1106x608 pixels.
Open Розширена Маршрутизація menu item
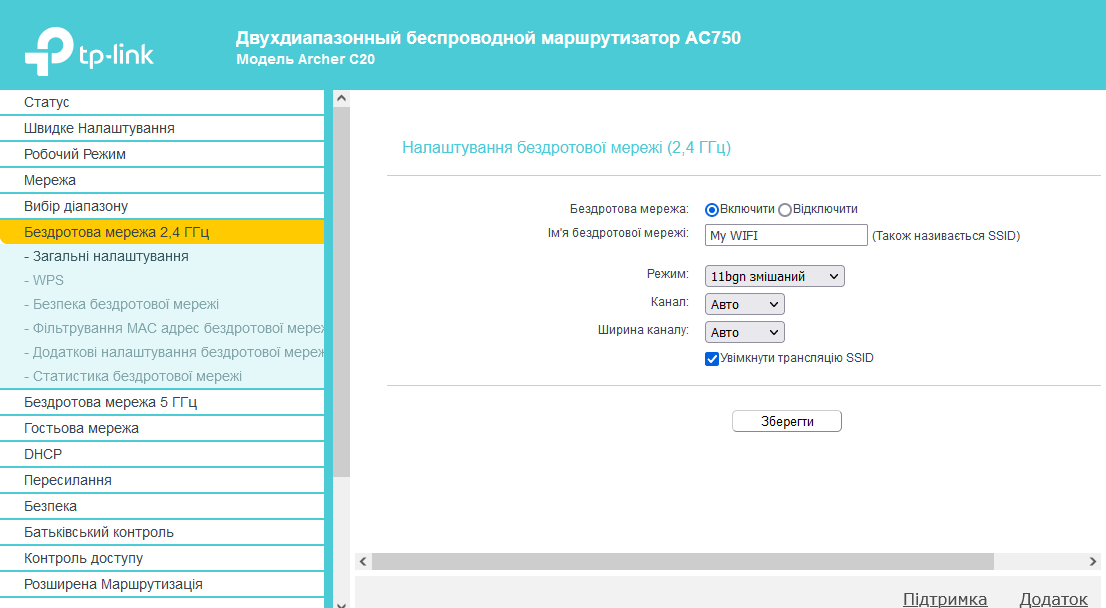(x=162, y=585)
